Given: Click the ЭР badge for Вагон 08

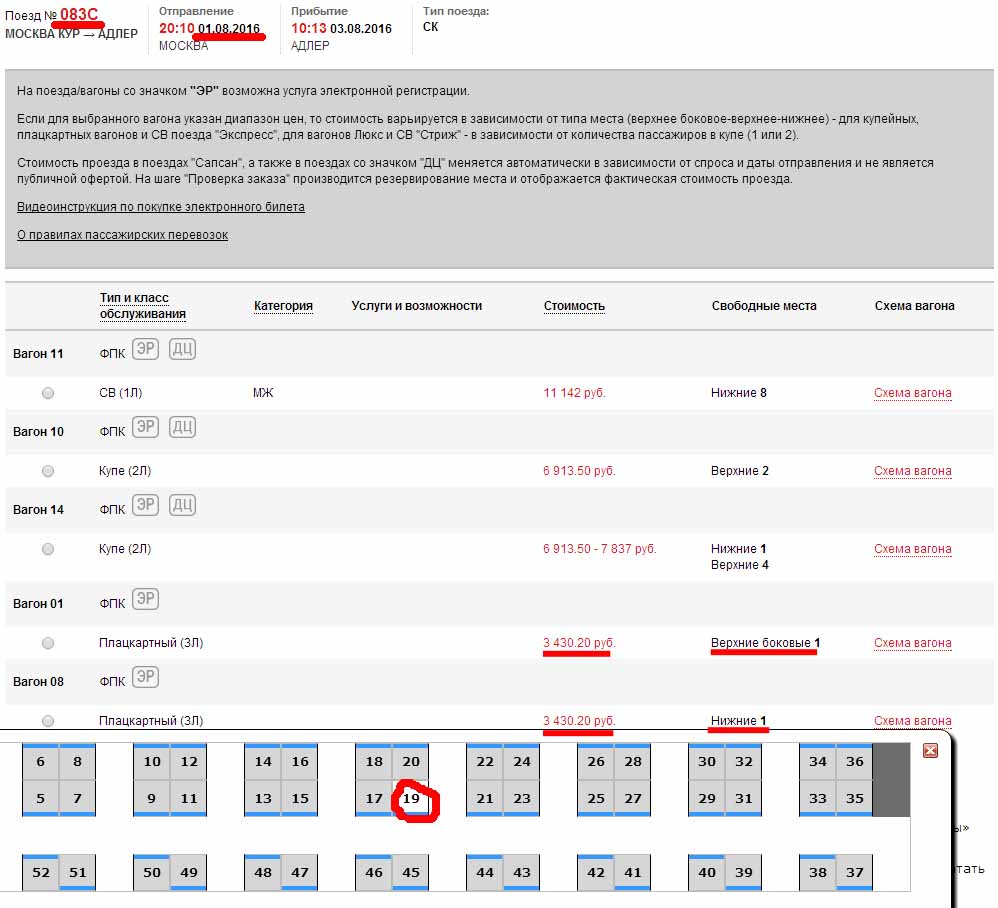Looking at the screenshot, I should click(x=146, y=678).
